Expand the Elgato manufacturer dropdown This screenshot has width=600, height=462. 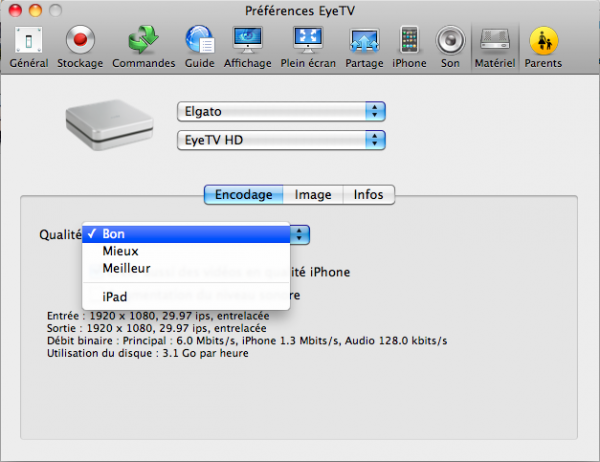pos(281,111)
